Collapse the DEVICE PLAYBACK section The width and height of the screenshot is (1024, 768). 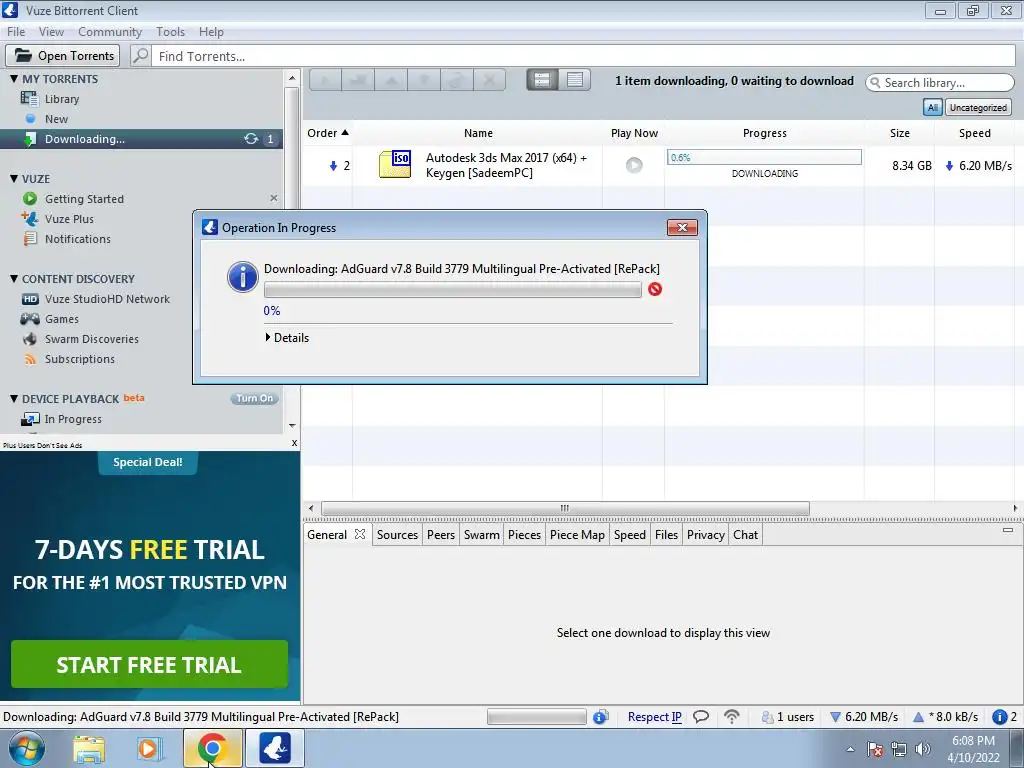(14, 398)
